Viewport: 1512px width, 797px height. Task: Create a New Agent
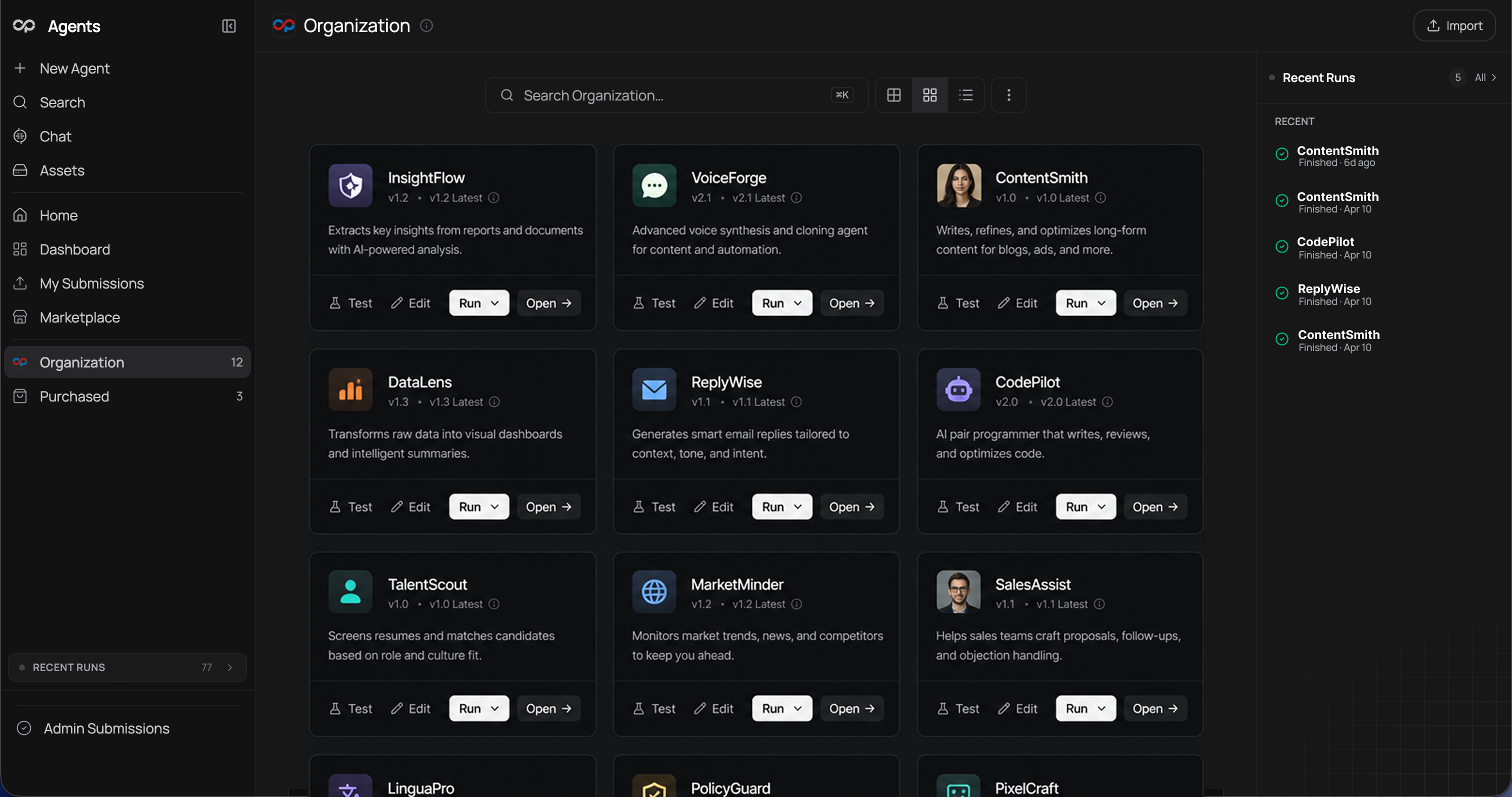click(127, 68)
